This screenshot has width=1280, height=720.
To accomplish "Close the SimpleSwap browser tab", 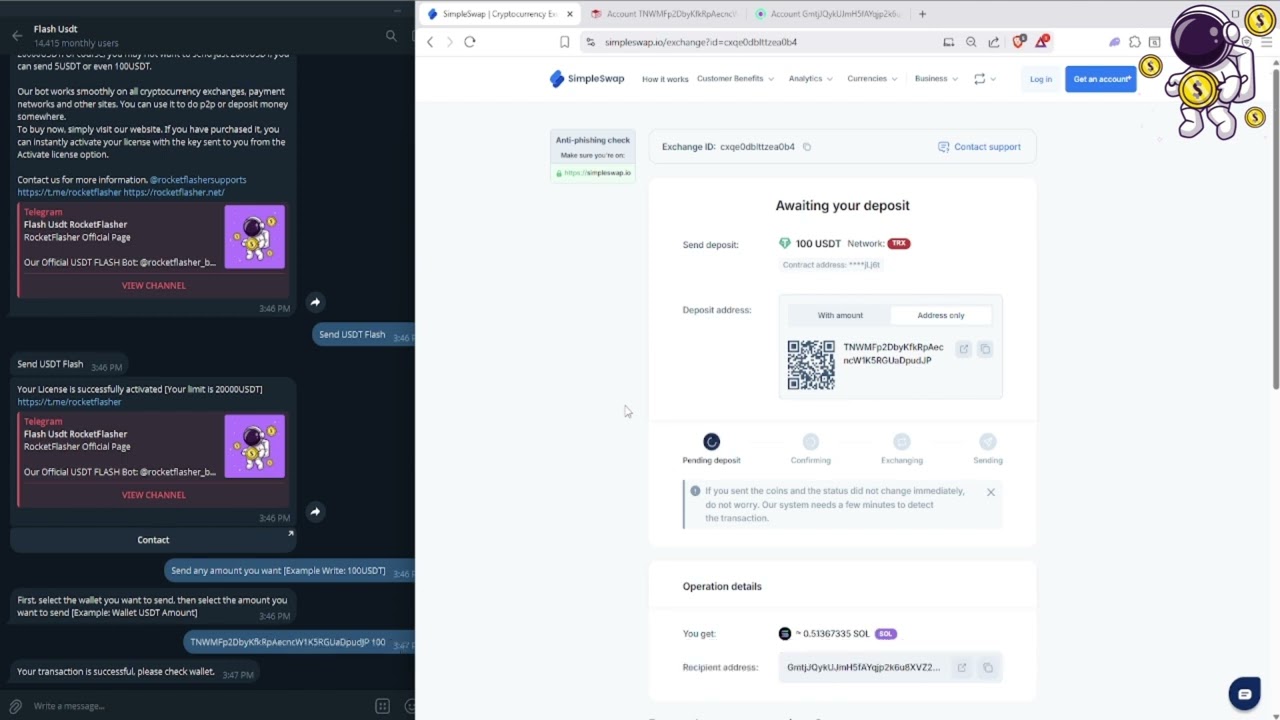I will [x=570, y=14].
